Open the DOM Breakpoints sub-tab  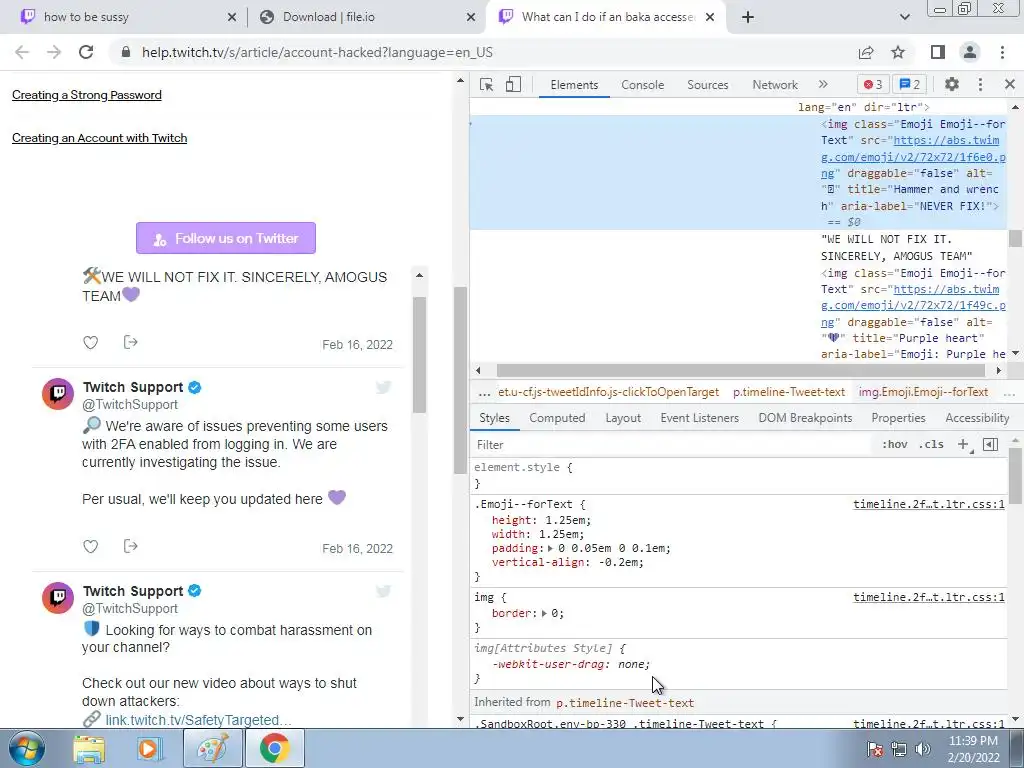coord(805,418)
